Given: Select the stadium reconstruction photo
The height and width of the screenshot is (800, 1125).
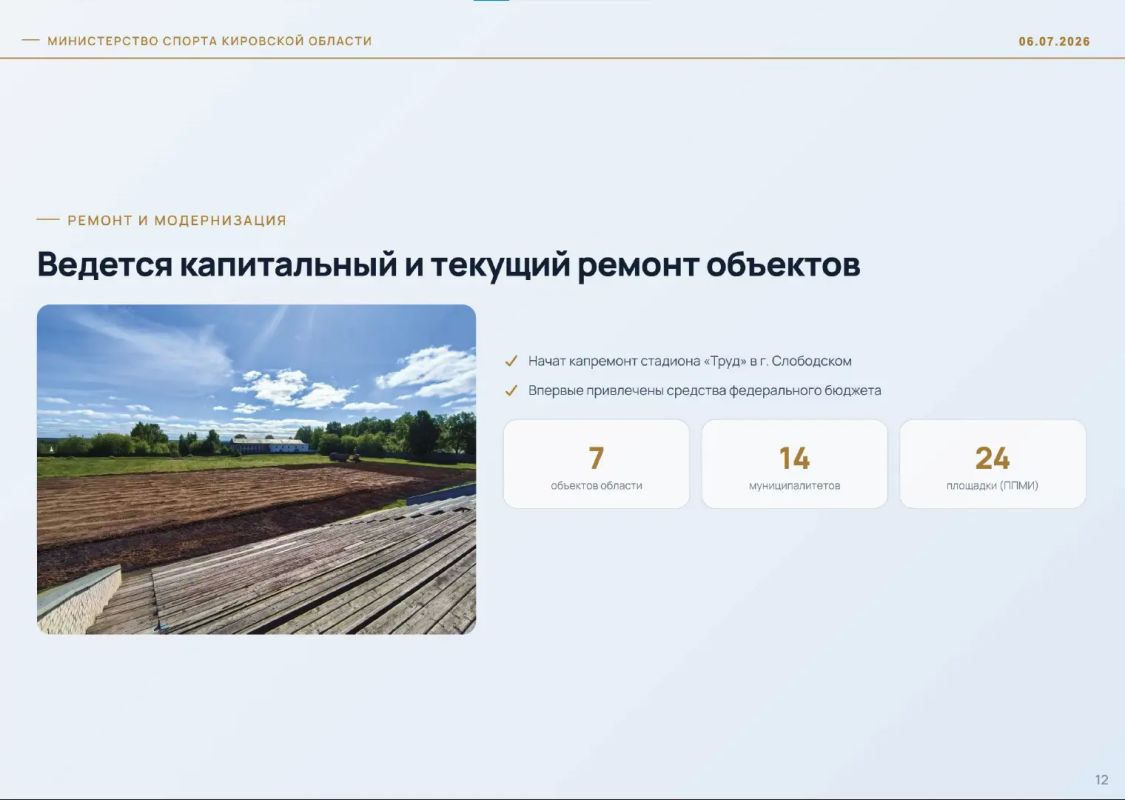Looking at the screenshot, I should tap(256, 469).
